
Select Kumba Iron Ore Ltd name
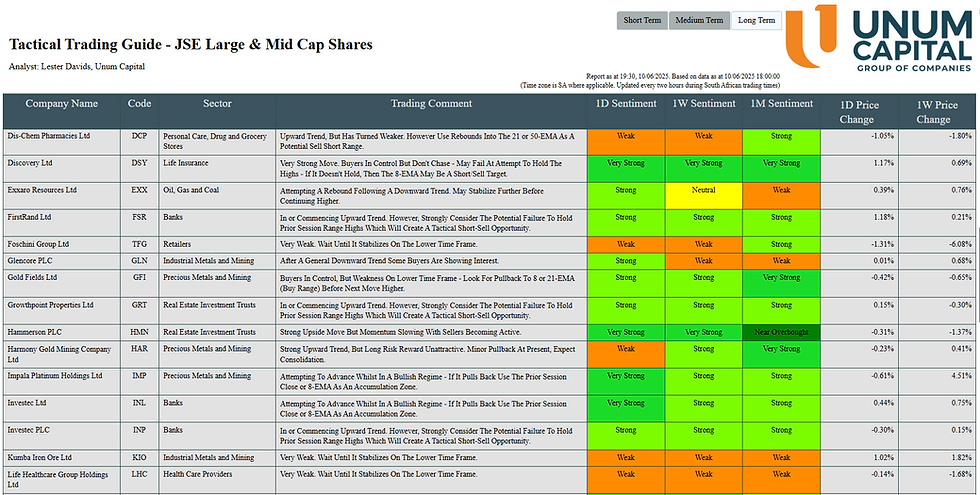click(39, 458)
